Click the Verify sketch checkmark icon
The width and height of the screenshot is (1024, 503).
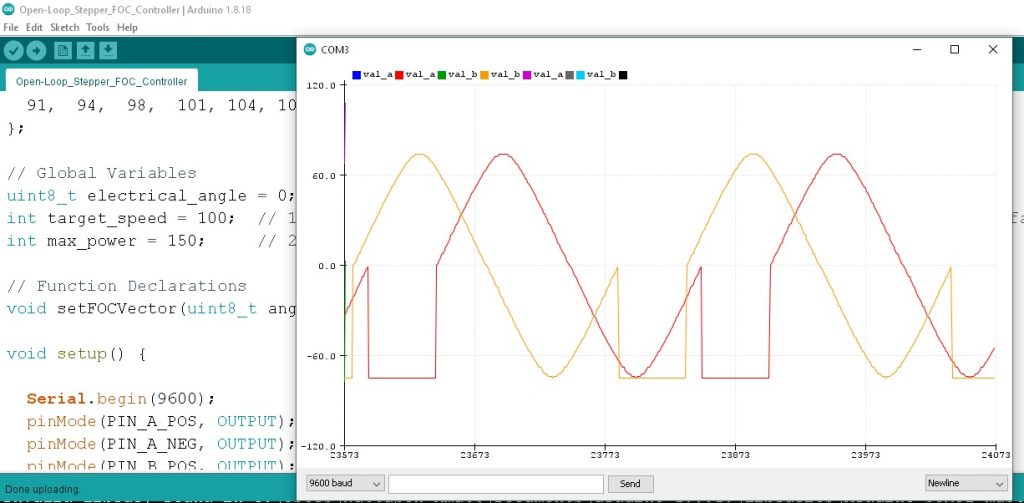click(x=14, y=50)
